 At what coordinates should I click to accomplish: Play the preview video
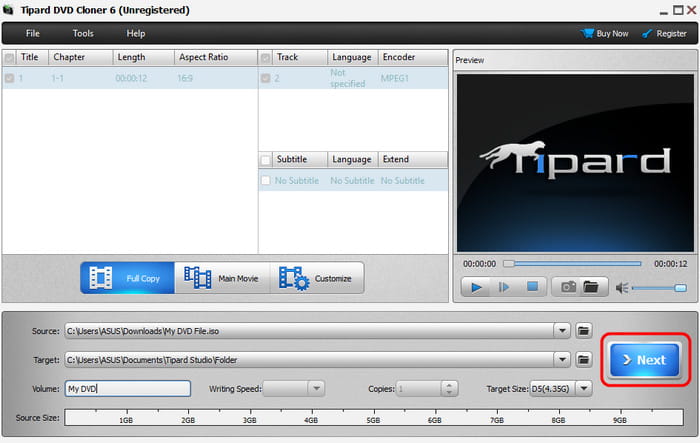[476, 287]
